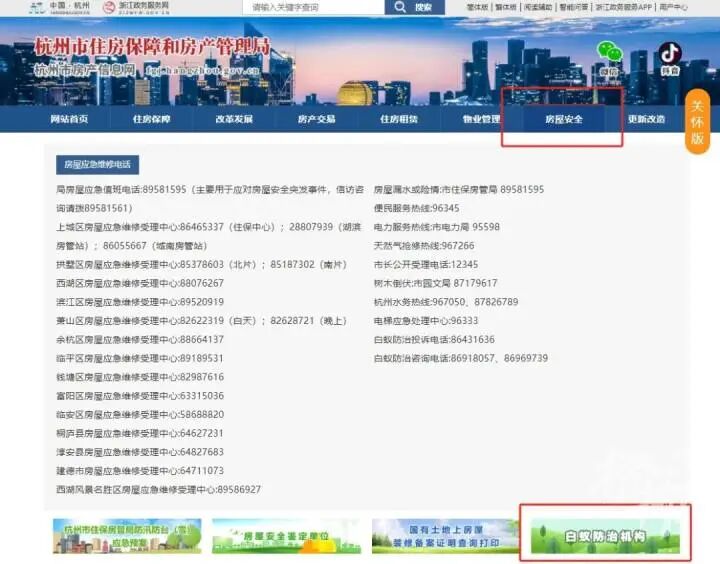Open the 房产交易 nav tab
The width and height of the screenshot is (720, 564).
316,119
